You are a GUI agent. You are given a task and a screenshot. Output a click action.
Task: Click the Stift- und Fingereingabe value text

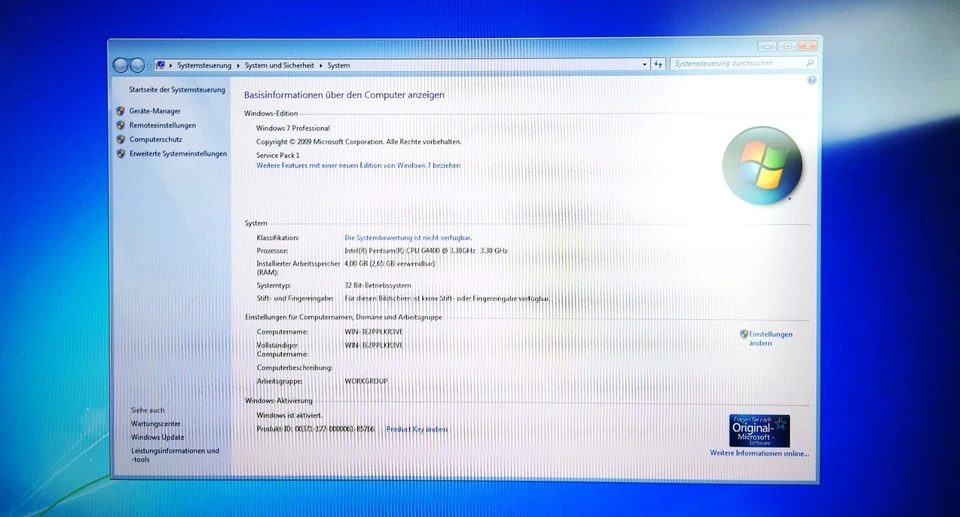[x=447, y=299]
